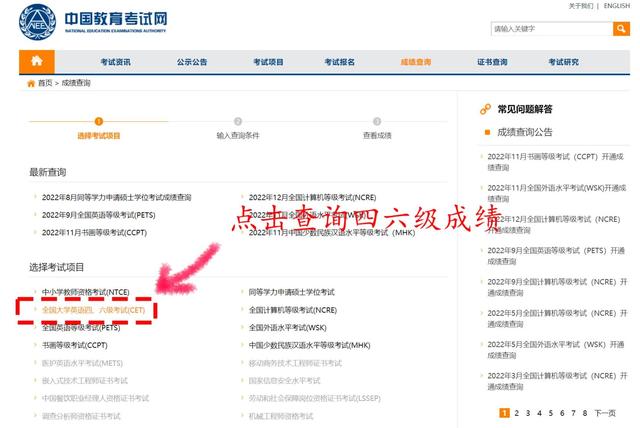
Task: Open the 考试资讯 menu
Action: tap(116, 62)
